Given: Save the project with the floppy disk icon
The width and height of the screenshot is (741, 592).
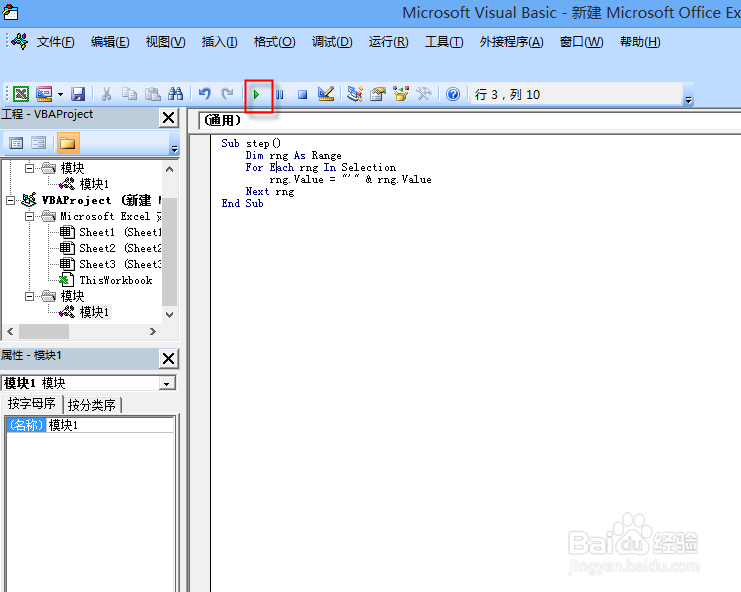Looking at the screenshot, I should [78, 94].
